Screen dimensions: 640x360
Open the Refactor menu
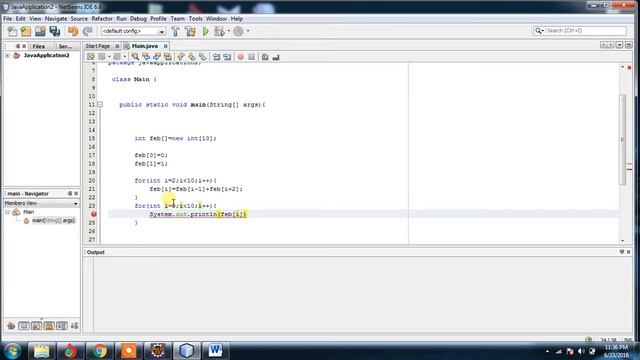102,19
